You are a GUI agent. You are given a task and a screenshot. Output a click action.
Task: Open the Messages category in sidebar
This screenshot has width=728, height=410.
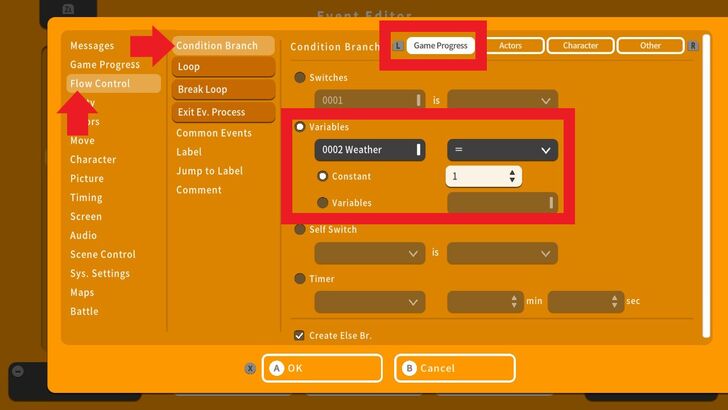92,46
